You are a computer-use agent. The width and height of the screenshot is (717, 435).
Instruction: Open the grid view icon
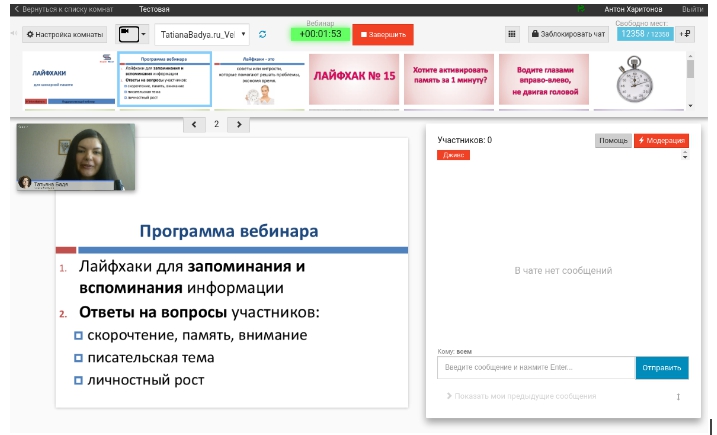click(x=512, y=34)
